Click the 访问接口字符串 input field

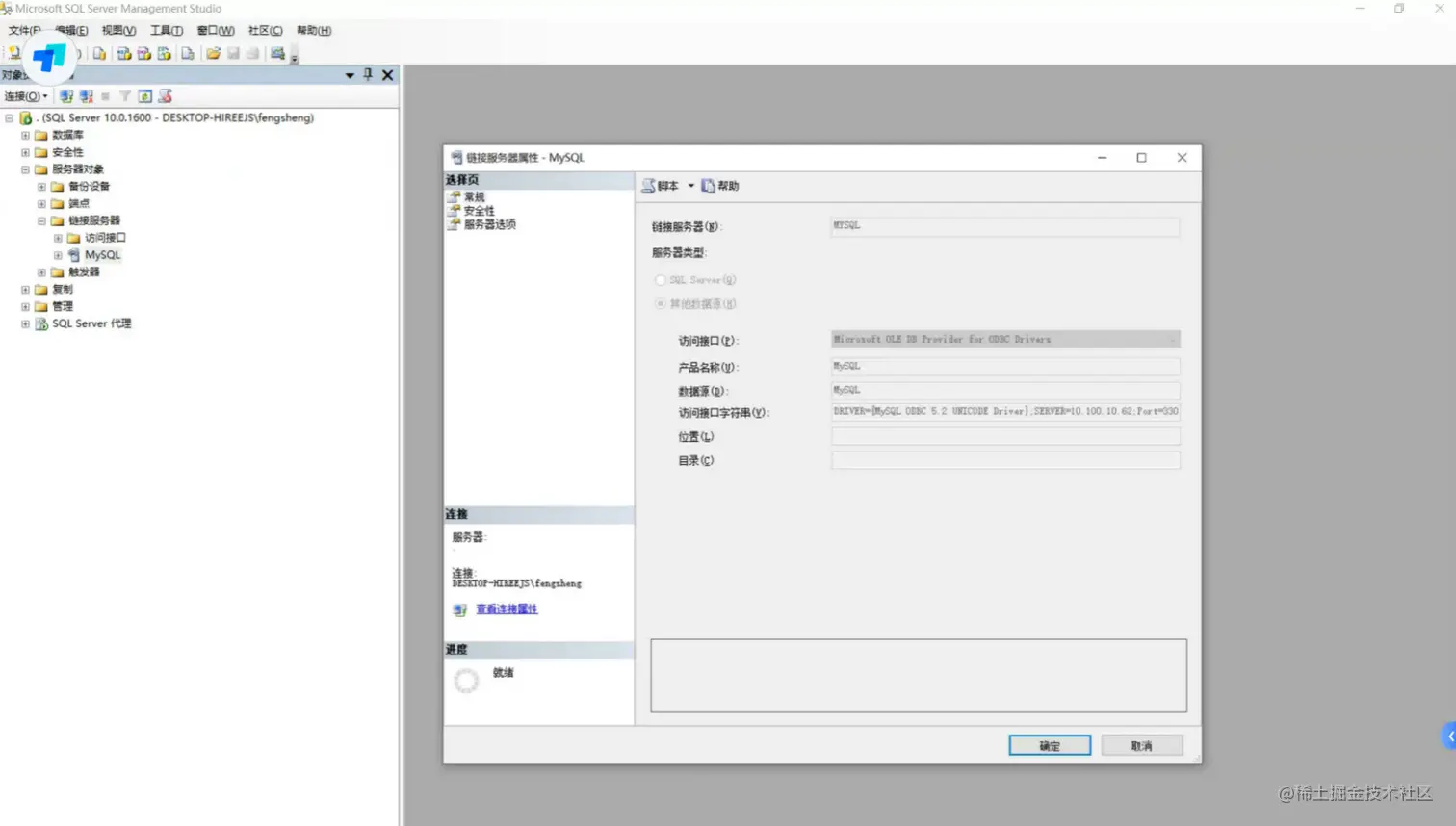click(1005, 412)
